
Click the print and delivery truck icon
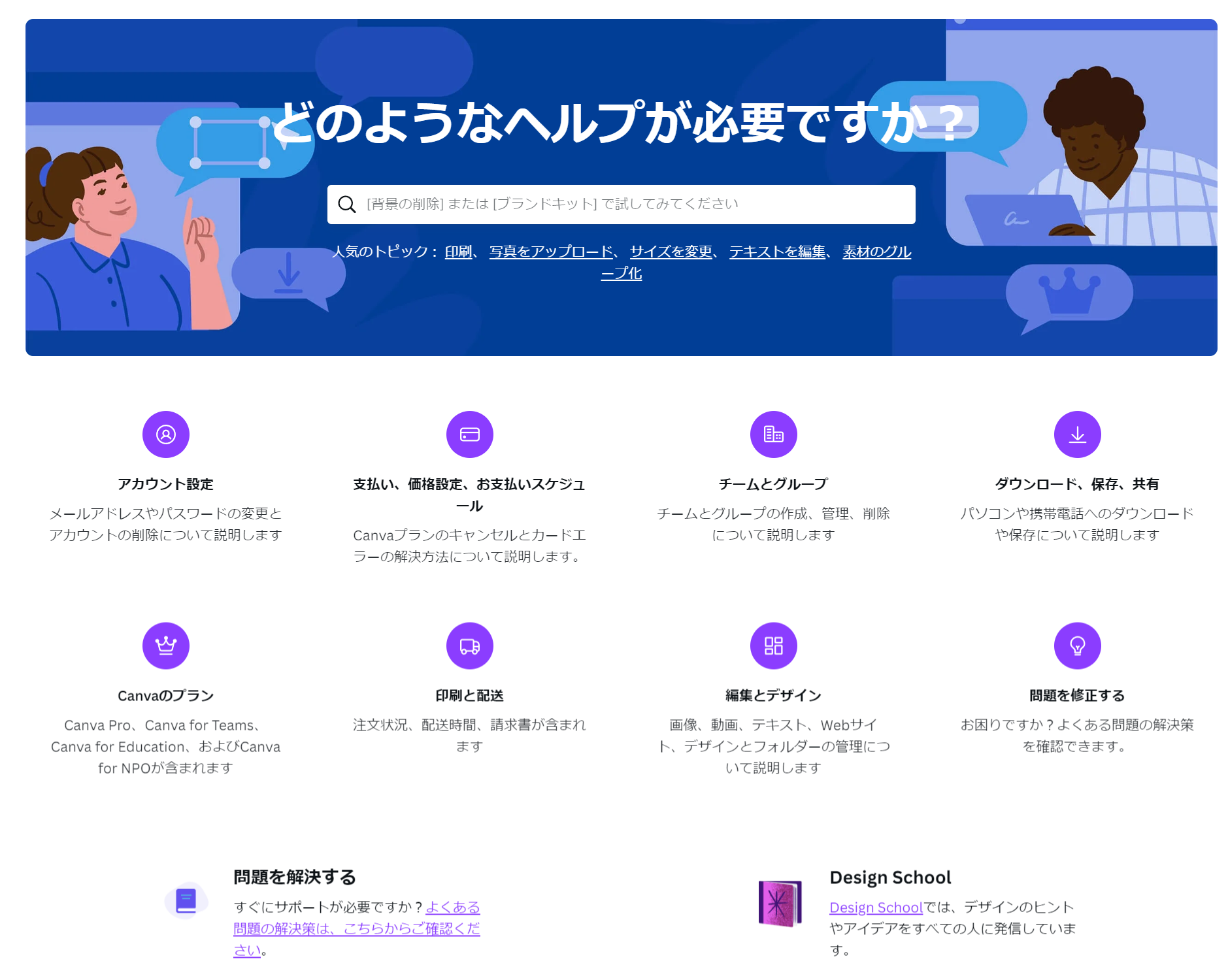[x=470, y=645]
